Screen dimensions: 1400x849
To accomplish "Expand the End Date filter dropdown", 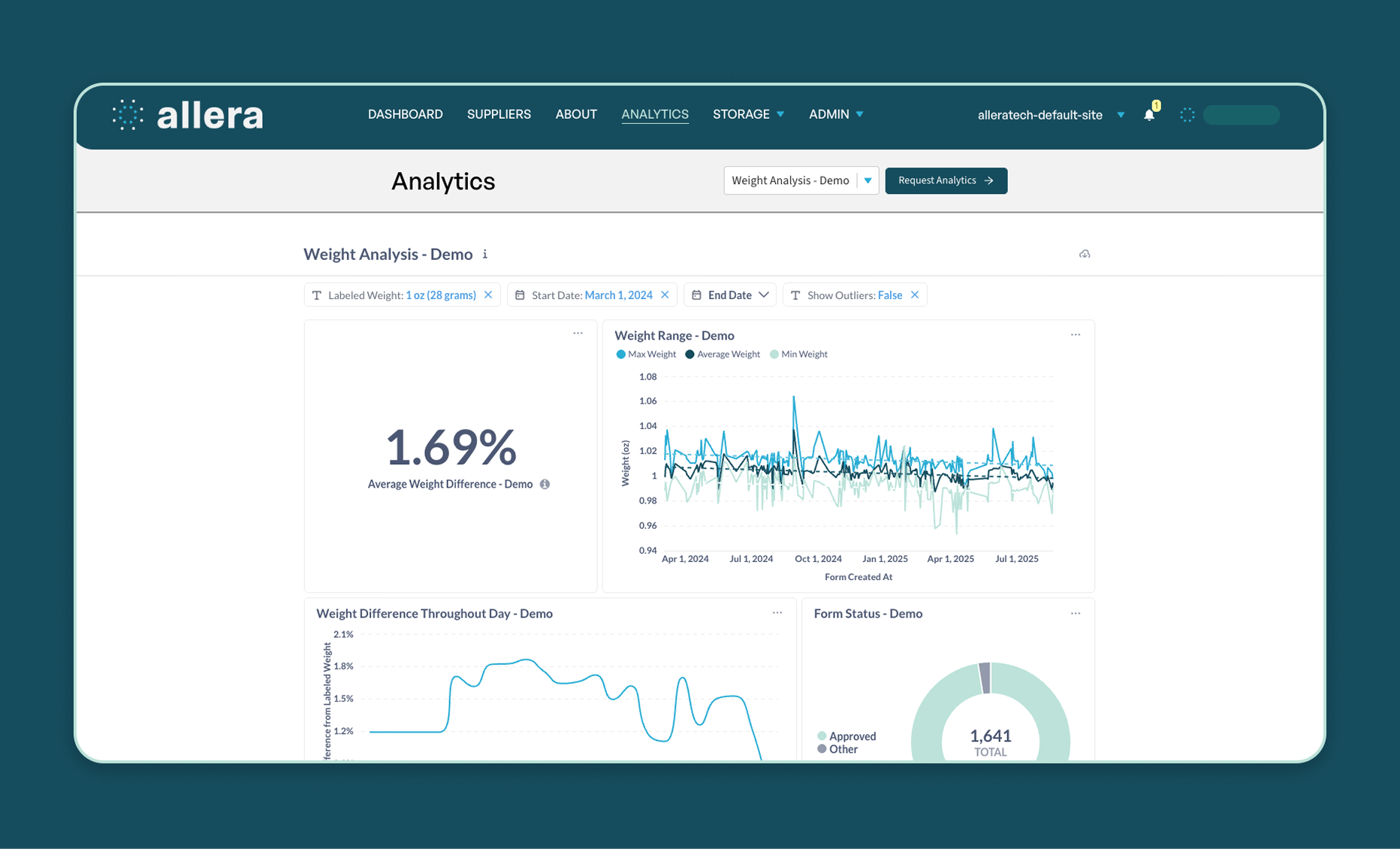I will click(730, 295).
